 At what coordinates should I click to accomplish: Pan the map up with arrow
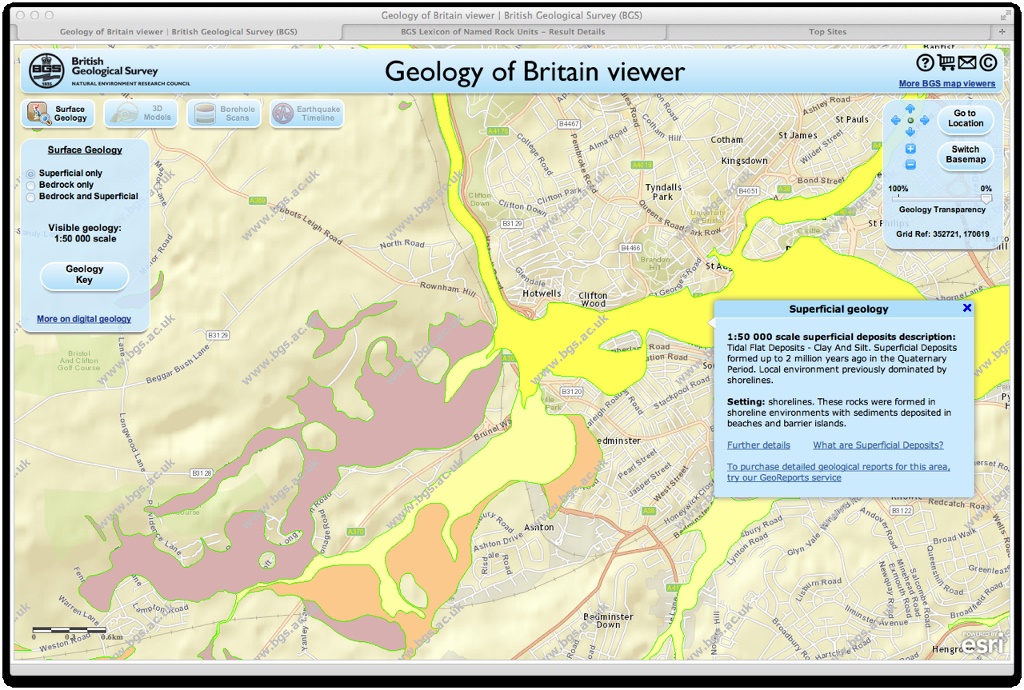coord(910,109)
